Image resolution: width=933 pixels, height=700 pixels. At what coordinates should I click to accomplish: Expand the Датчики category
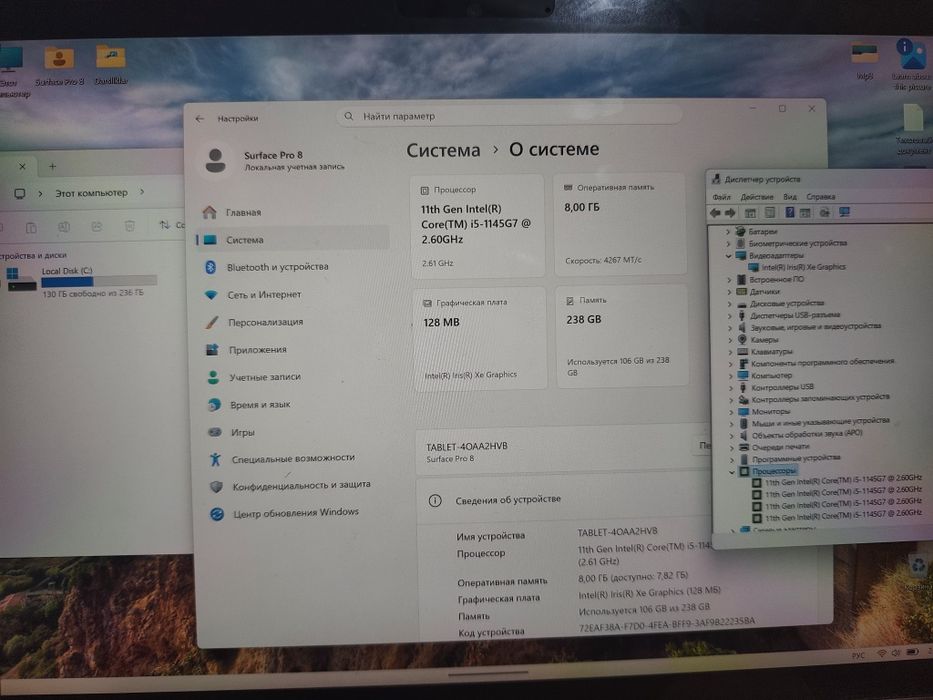[730, 292]
